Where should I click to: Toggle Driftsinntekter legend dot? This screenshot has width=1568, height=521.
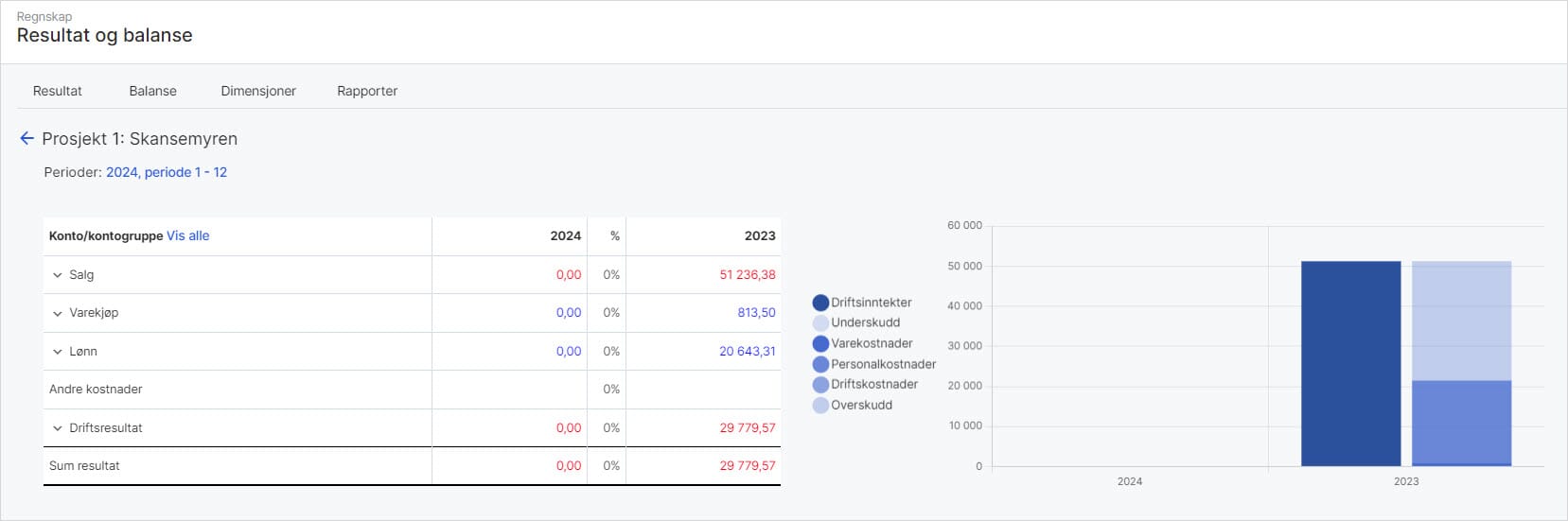point(820,303)
